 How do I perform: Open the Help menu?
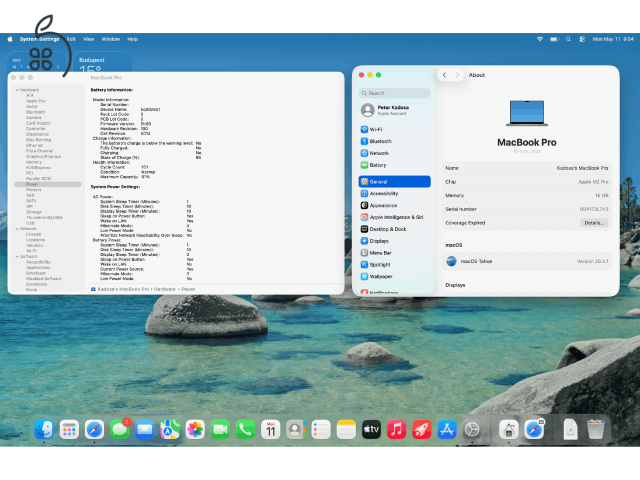133,39
